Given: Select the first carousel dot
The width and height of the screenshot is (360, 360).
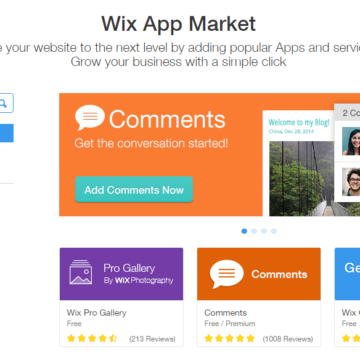Looking at the screenshot, I should [244, 231].
